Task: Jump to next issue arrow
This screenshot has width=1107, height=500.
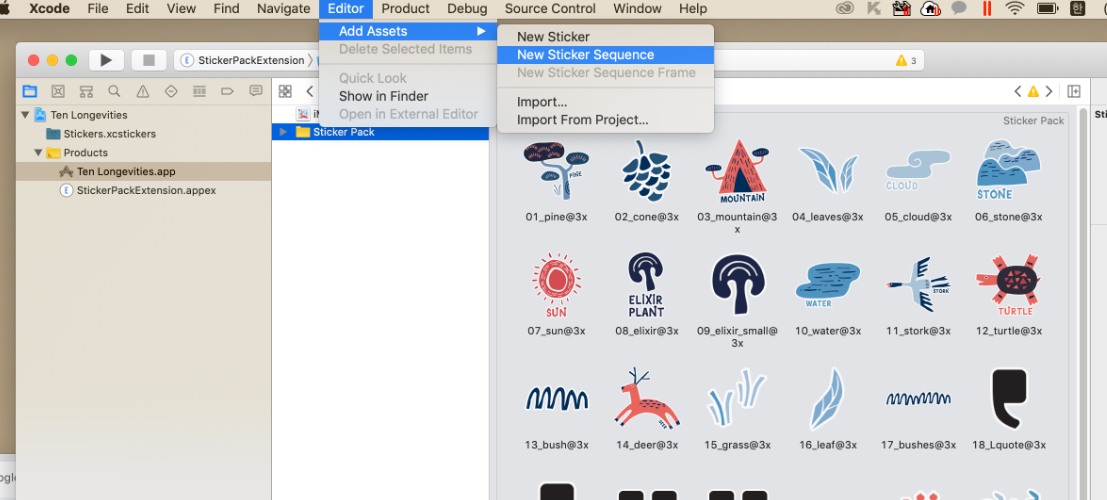Action: (1049, 91)
